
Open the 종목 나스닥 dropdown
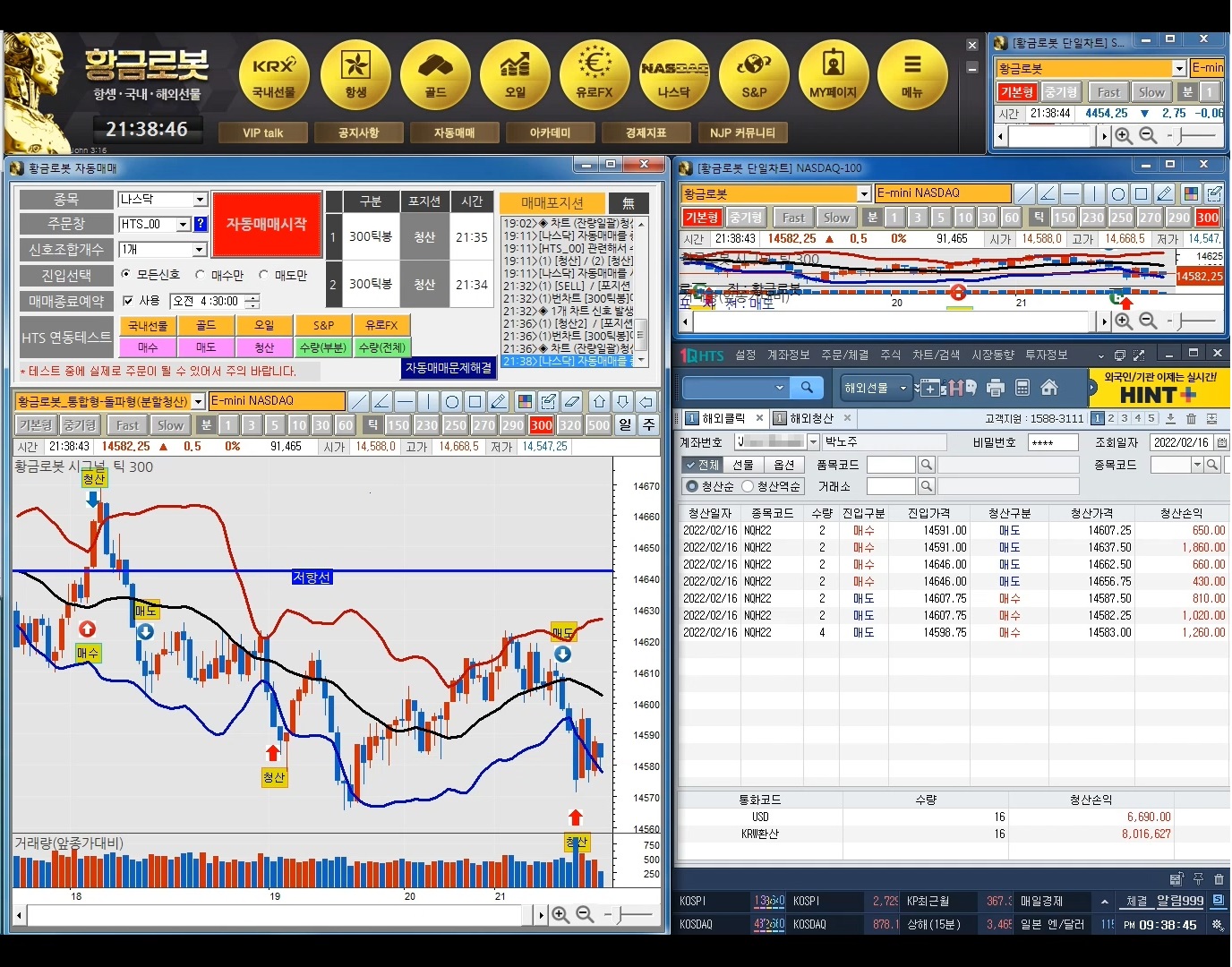click(x=201, y=200)
